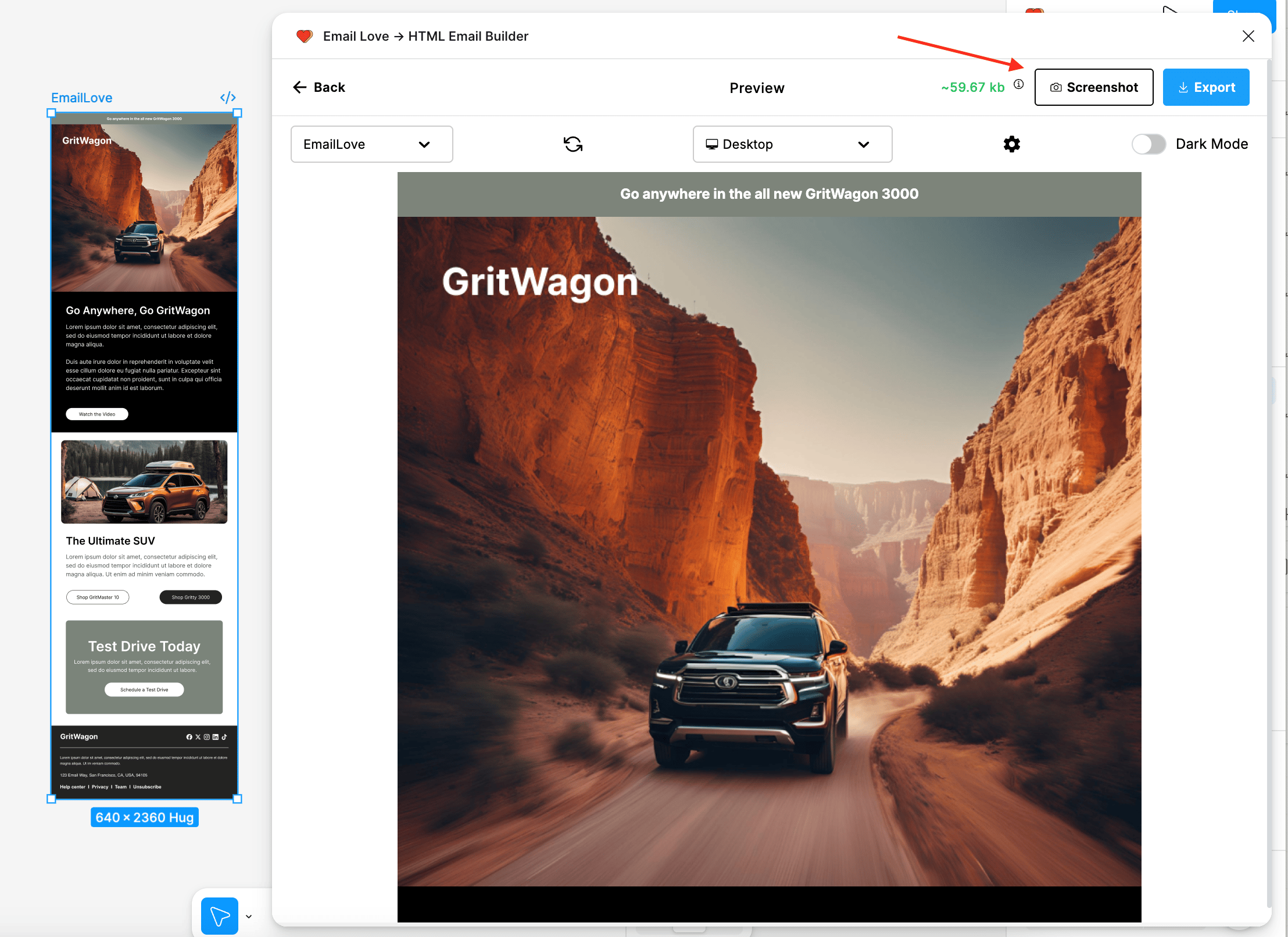This screenshot has height=937, width=1288.
Task: Refresh the email preview
Action: coord(573,144)
